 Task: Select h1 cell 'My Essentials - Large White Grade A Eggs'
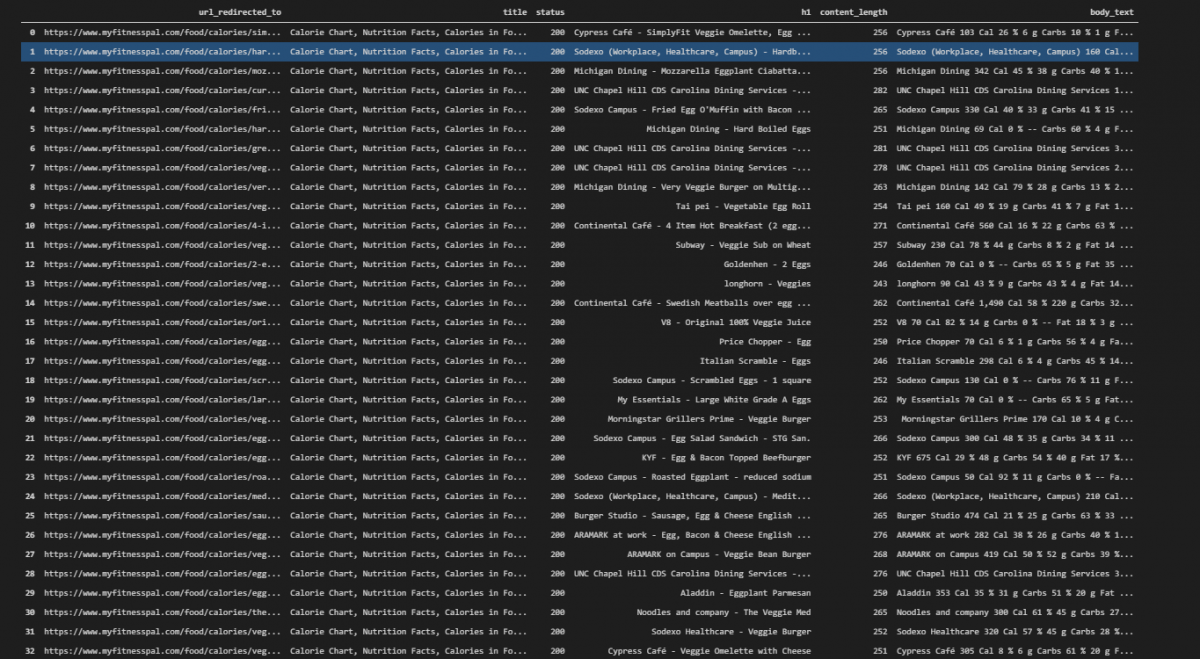click(714, 399)
